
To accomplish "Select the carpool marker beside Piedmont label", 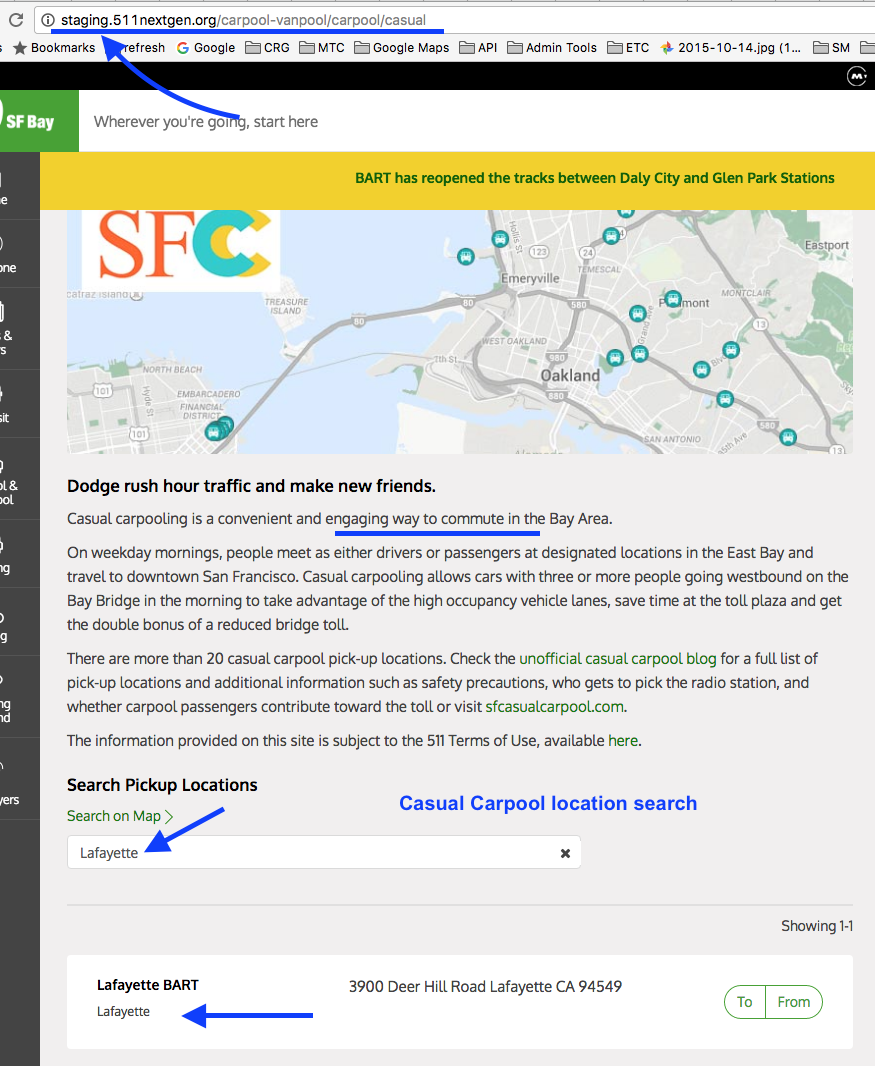I will coord(673,298).
